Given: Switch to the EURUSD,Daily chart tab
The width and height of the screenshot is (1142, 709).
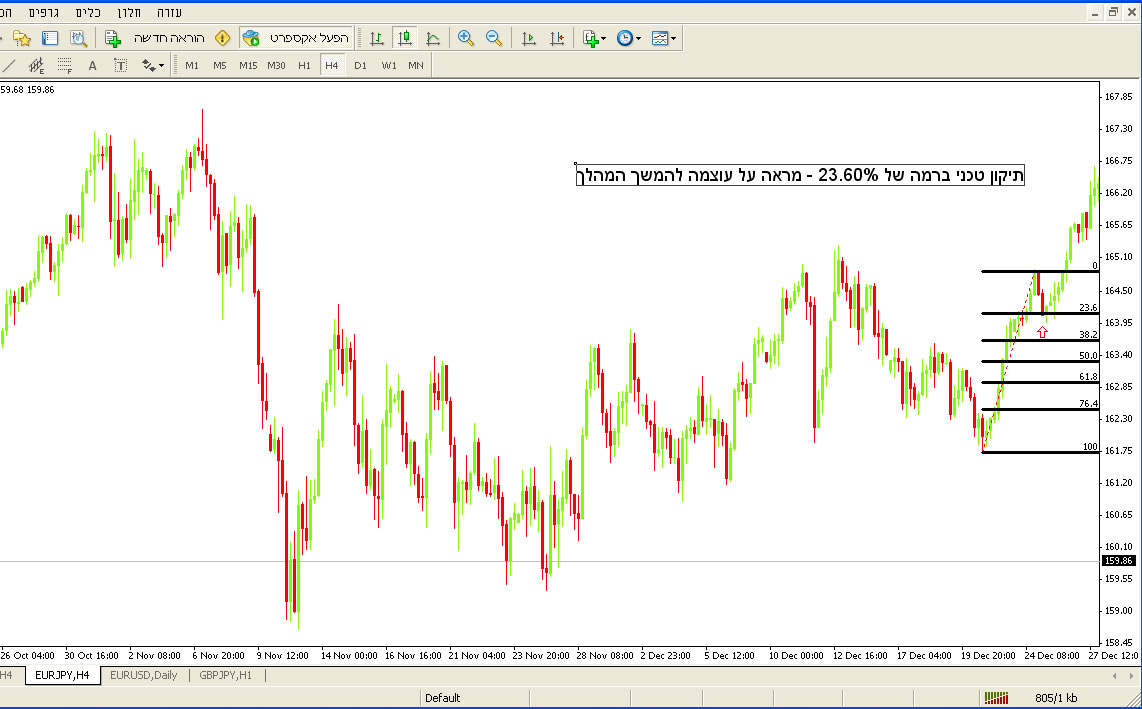Looking at the screenshot, I should [x=143, y=675].
